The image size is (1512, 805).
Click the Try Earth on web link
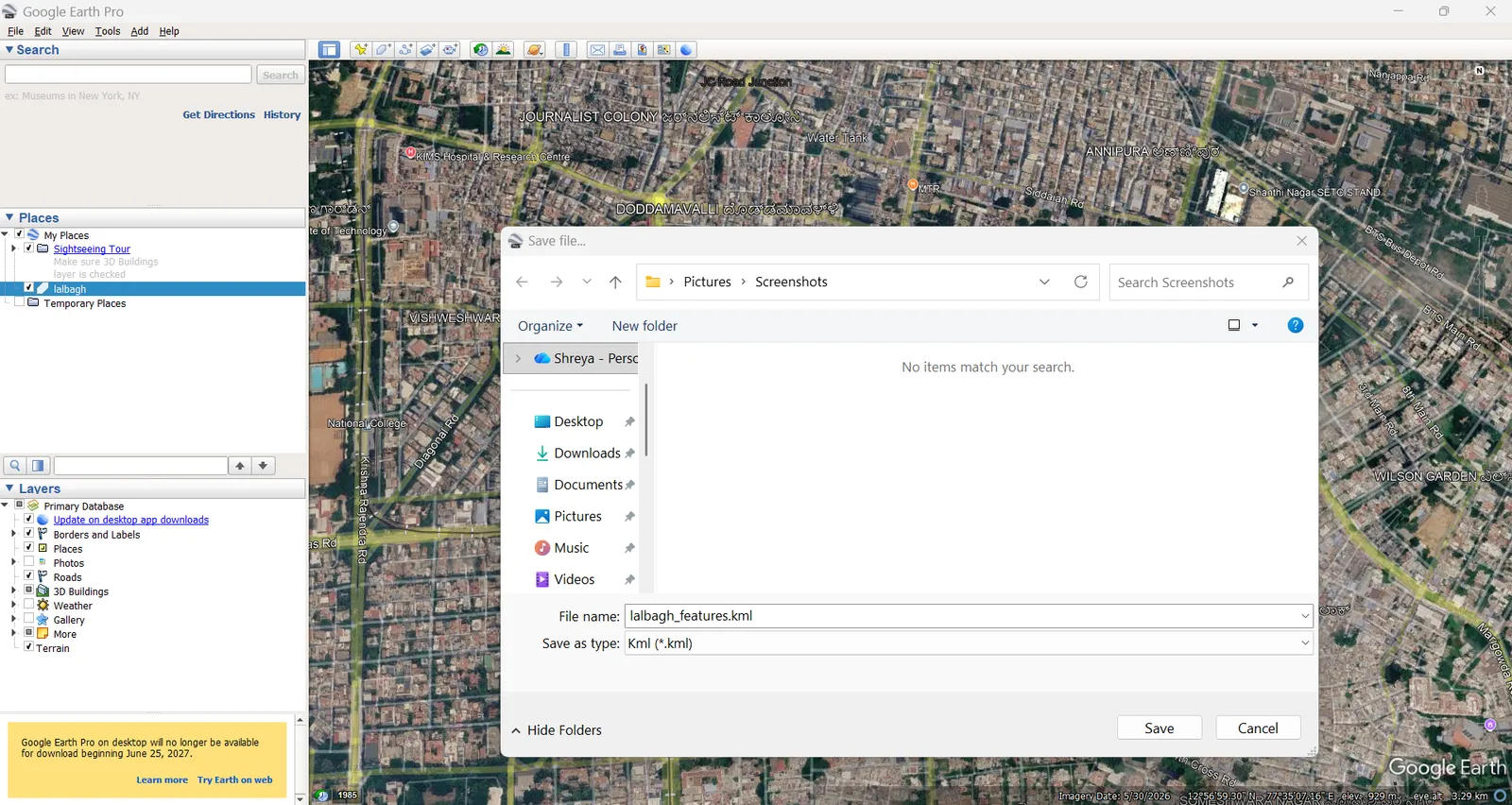click(x=234, y=779)
